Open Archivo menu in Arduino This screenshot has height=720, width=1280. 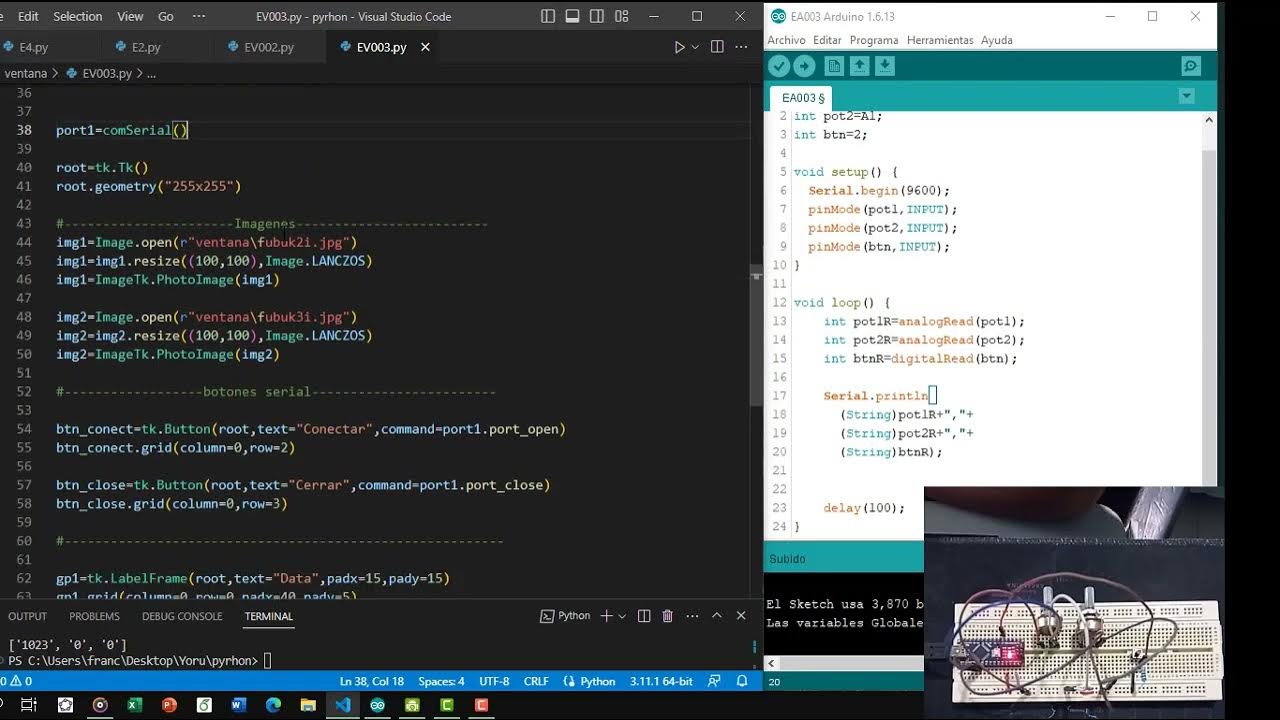tap(786, 40)
